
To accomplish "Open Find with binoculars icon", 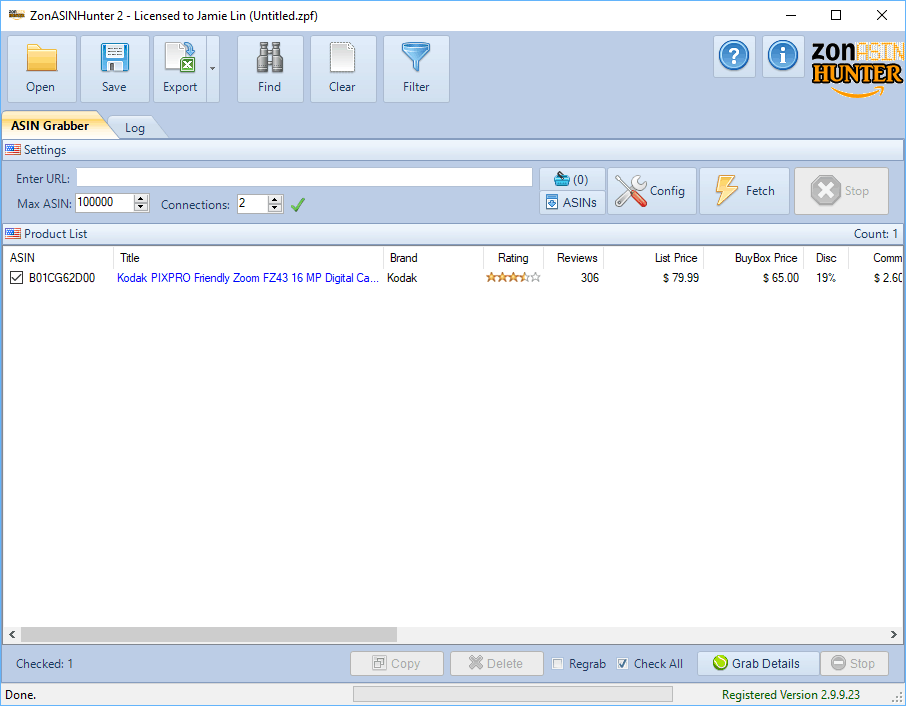I will [270, 69].
